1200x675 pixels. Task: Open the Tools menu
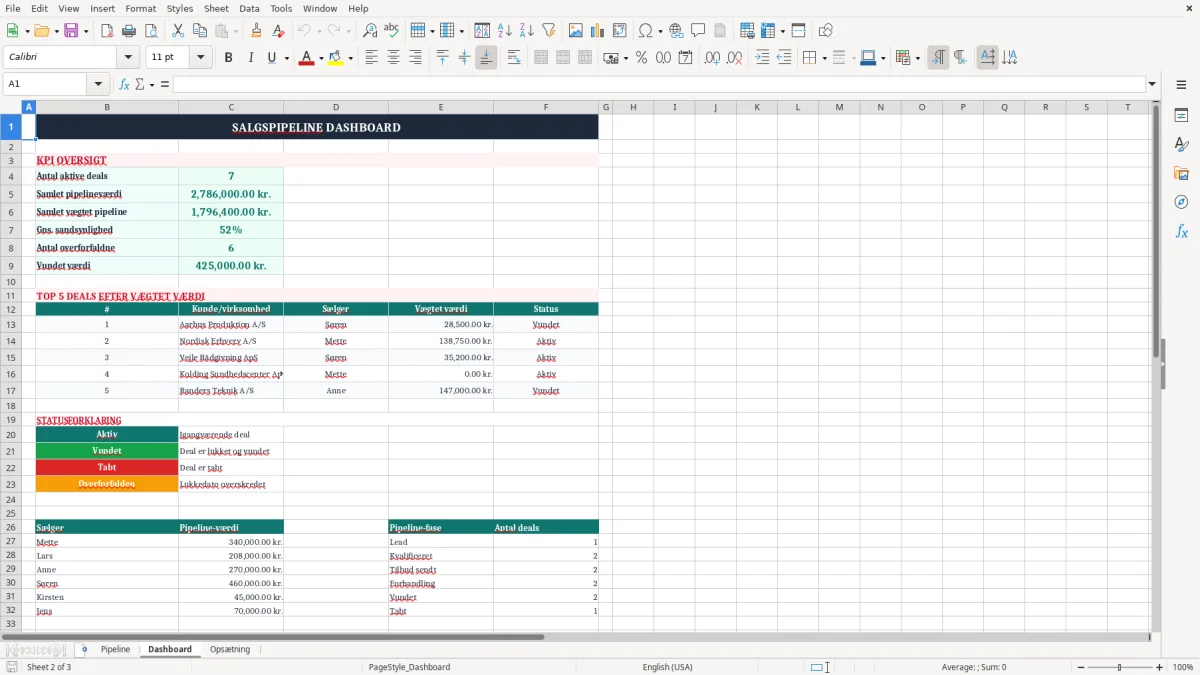pos(281,8)
